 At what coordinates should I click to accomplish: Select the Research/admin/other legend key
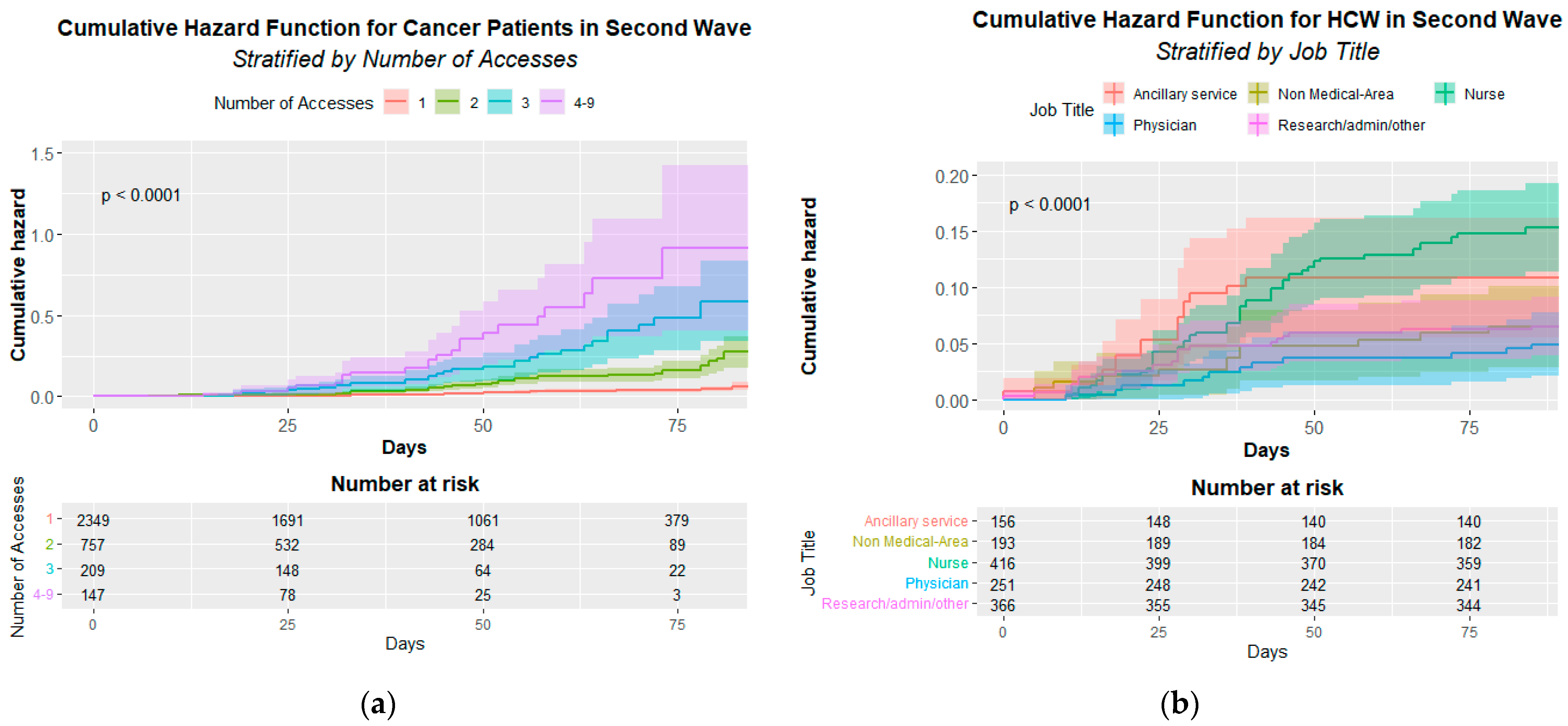coord(1258,125)
